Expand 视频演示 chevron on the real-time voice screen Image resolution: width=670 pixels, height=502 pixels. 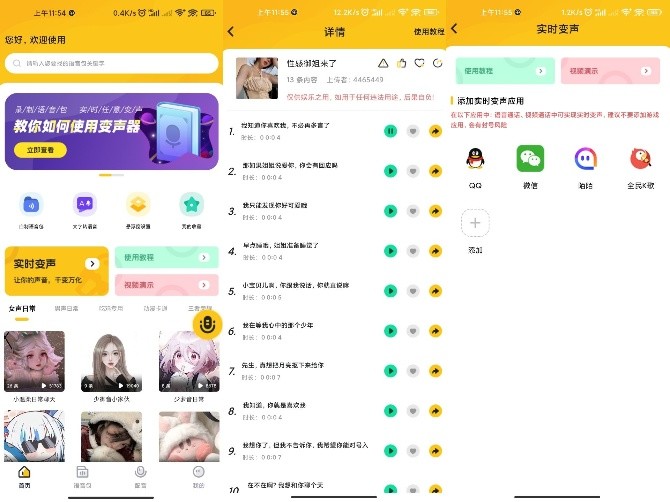coord(653,71)
